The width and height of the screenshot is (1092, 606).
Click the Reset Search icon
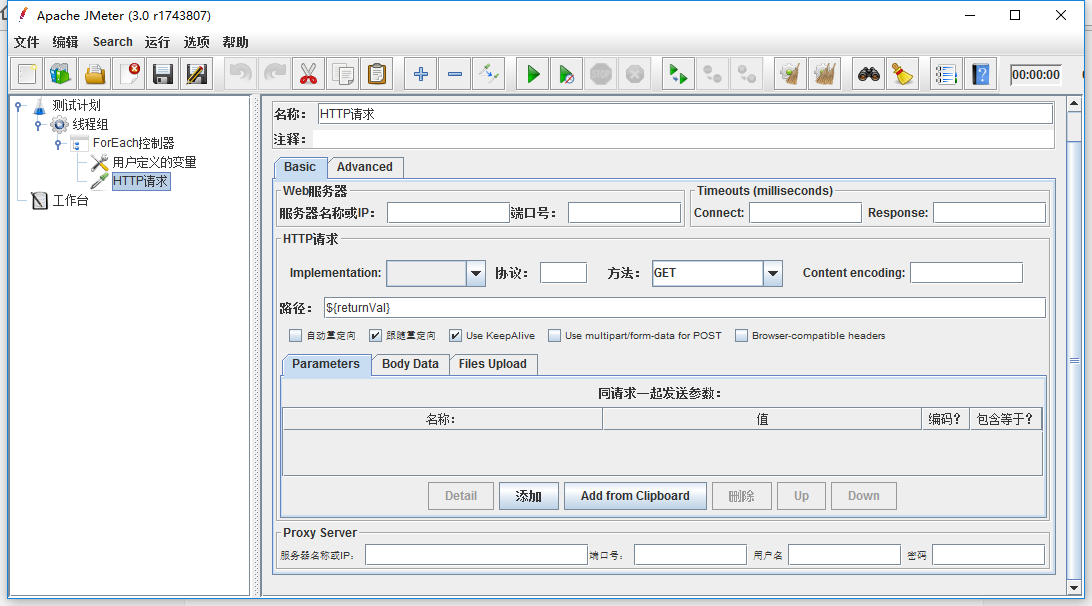coord(903,74)
